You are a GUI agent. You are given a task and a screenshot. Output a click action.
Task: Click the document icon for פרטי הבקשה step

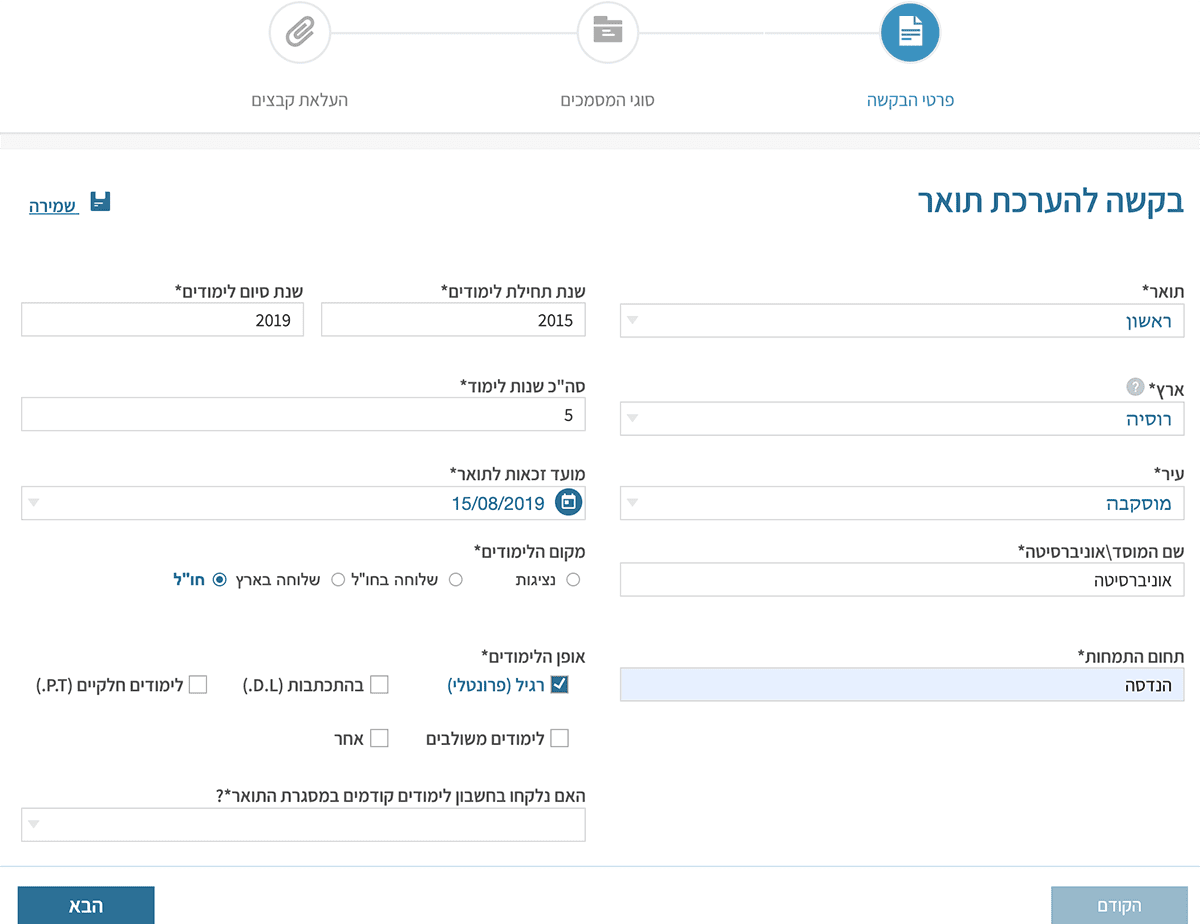pos(909,33)
